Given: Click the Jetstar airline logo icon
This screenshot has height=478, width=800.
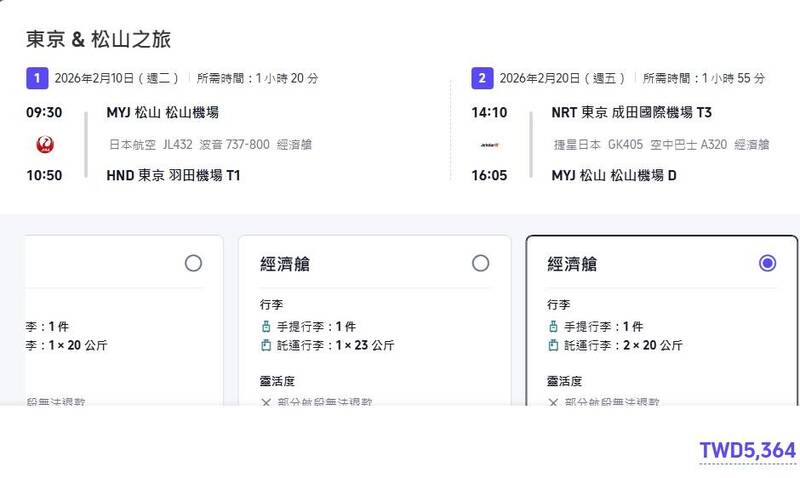Looking at the screenshot, I should (488, 145).
